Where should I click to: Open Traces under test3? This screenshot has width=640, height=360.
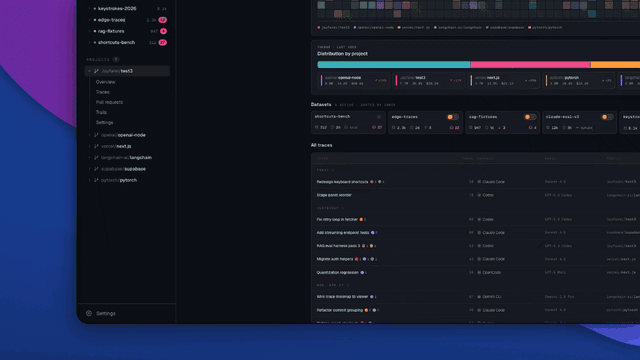[102, 92]
